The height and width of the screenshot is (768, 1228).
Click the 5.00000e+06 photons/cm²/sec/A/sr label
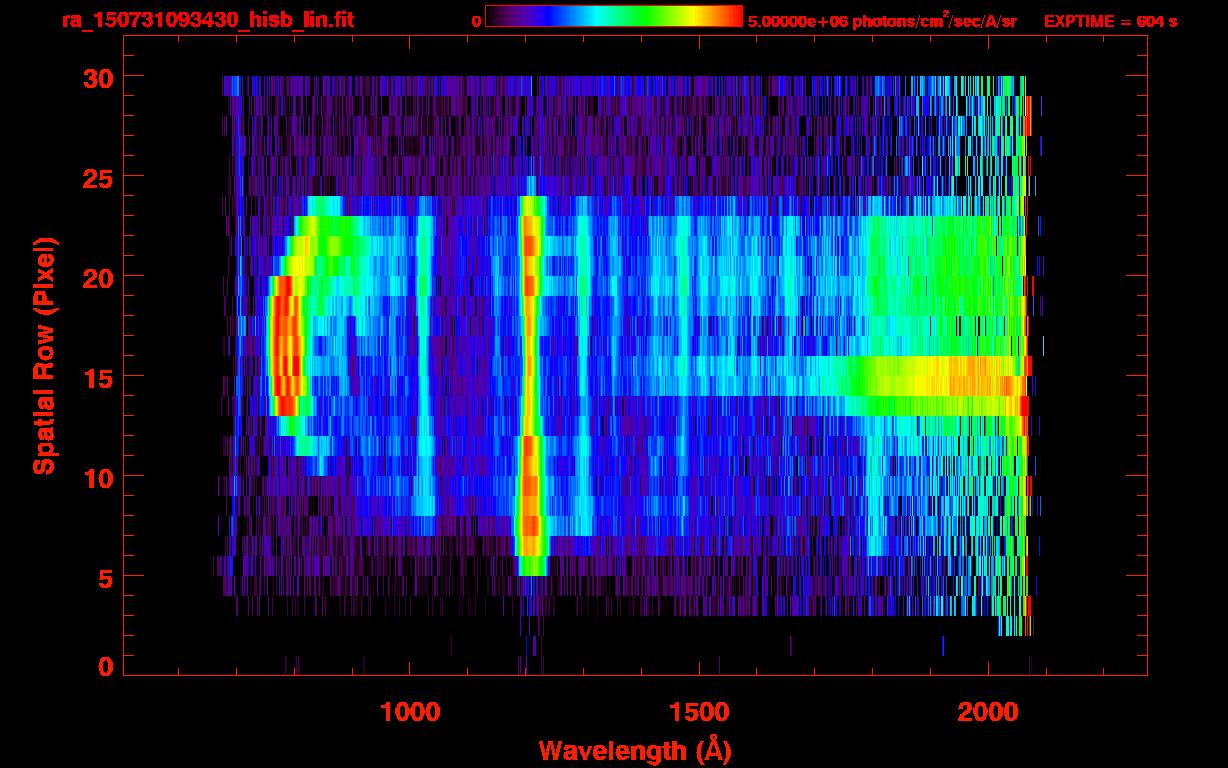tap(882, 20)
